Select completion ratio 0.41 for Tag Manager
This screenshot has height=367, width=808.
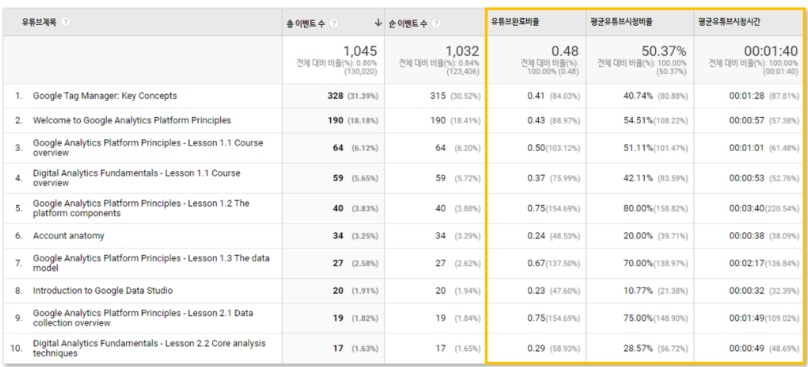(536, 96)
